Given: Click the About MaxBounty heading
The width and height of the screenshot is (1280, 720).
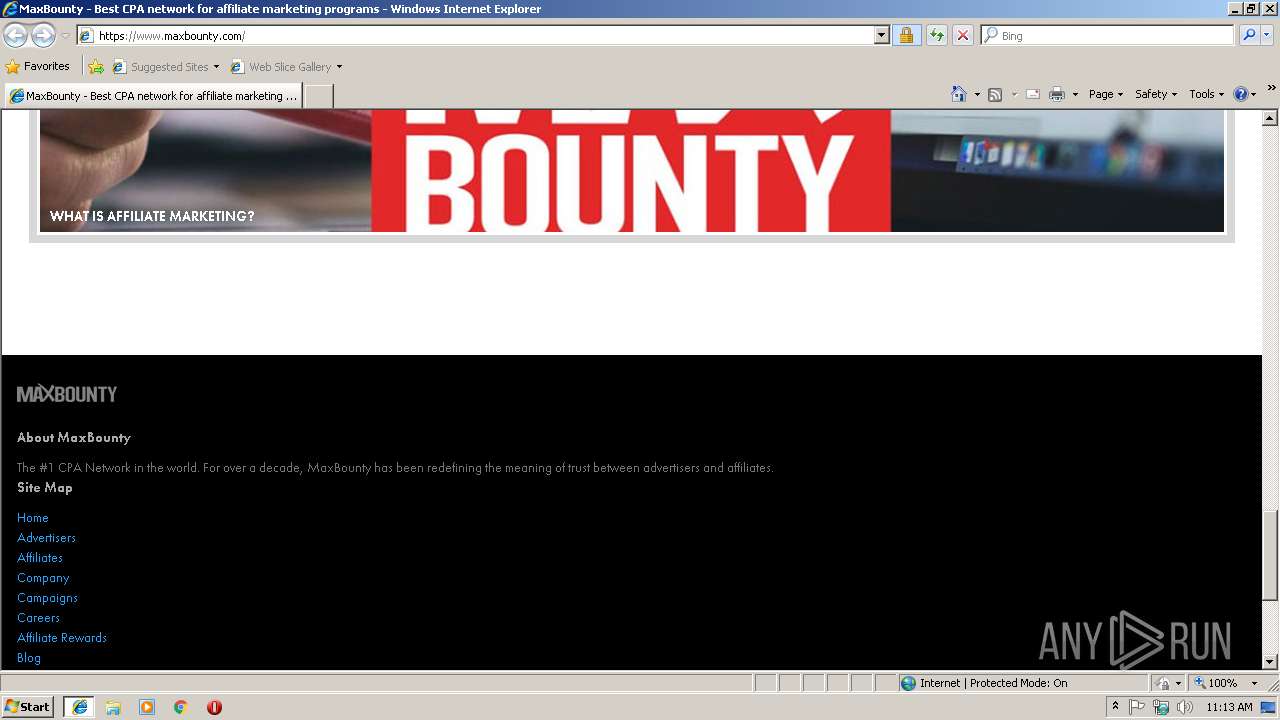Looking at the screenshot, I should click(74, 438).
